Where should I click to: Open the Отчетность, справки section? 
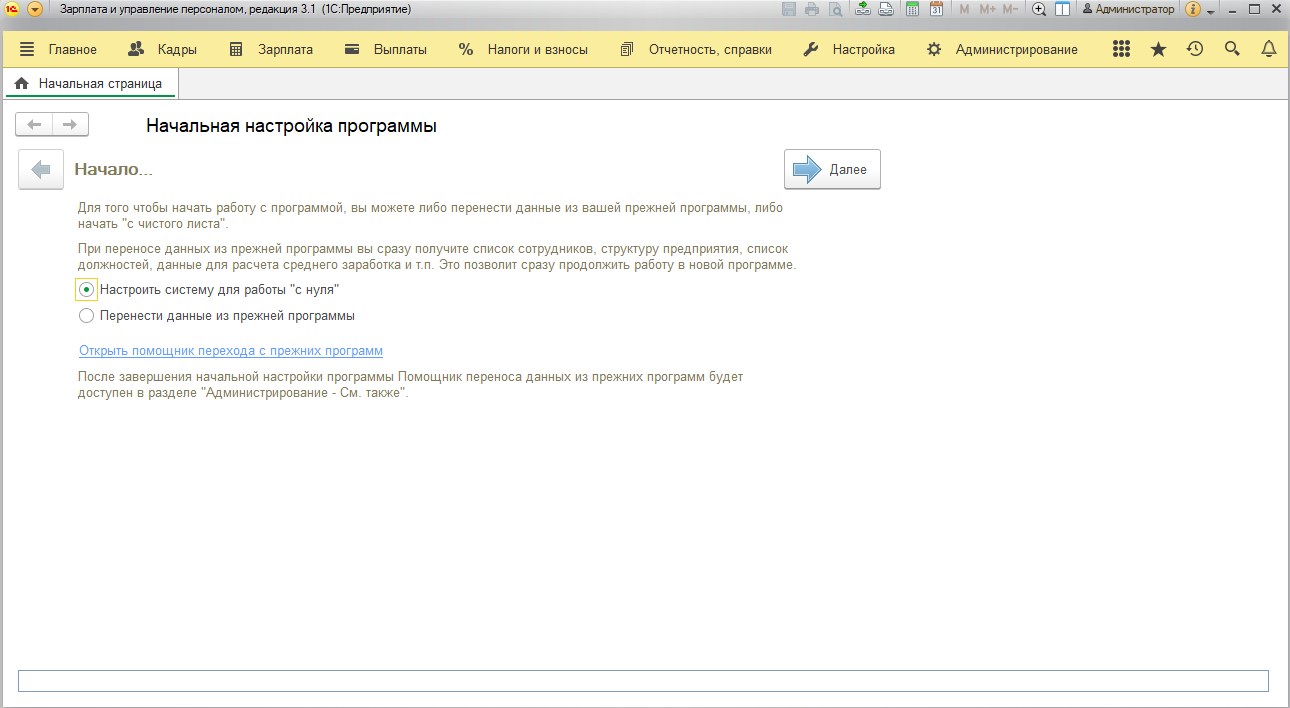(x=696, y=49)
